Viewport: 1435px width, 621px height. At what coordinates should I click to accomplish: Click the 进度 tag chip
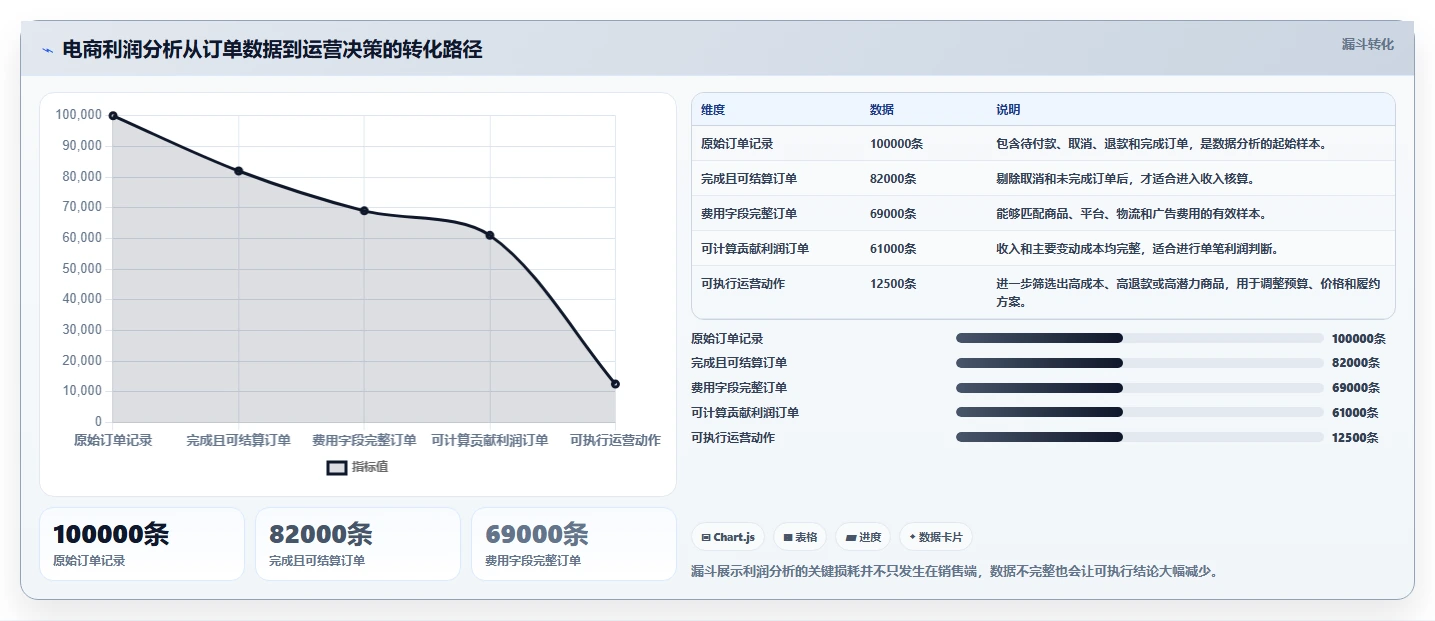(863, 537)
